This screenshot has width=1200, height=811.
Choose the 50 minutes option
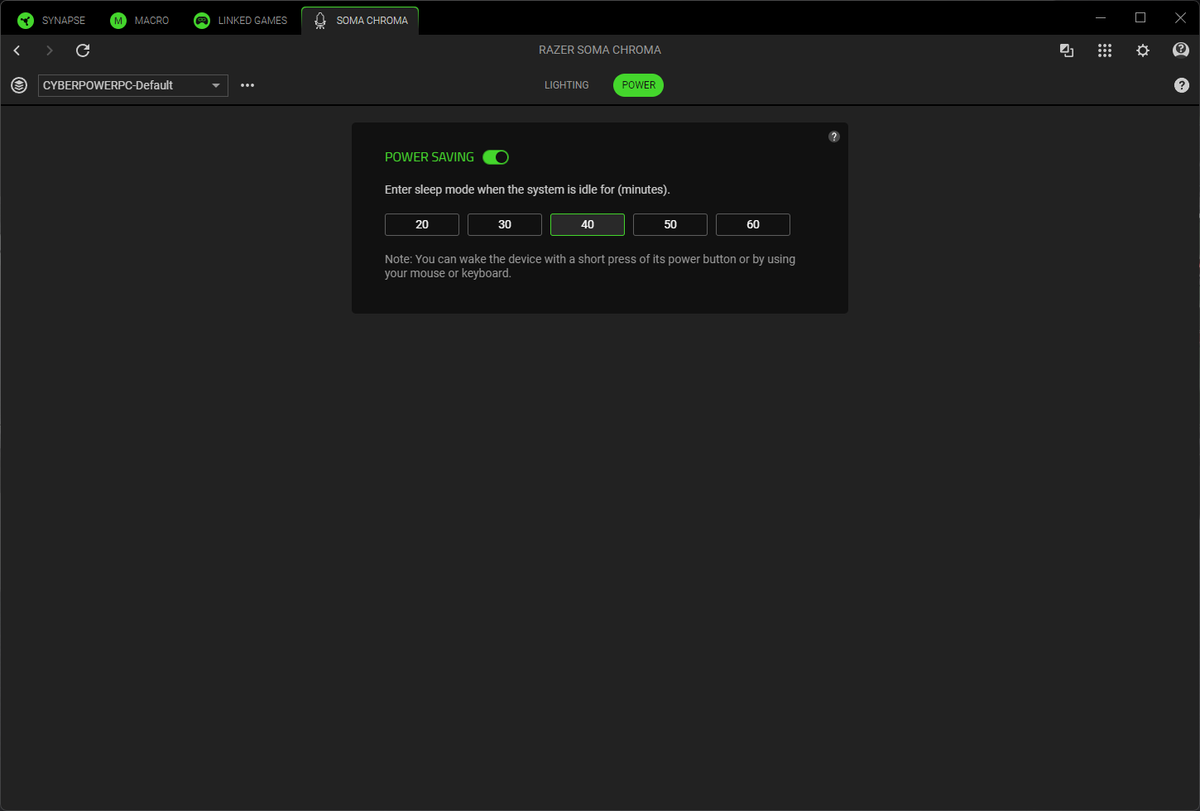click(x=670, y=225)
